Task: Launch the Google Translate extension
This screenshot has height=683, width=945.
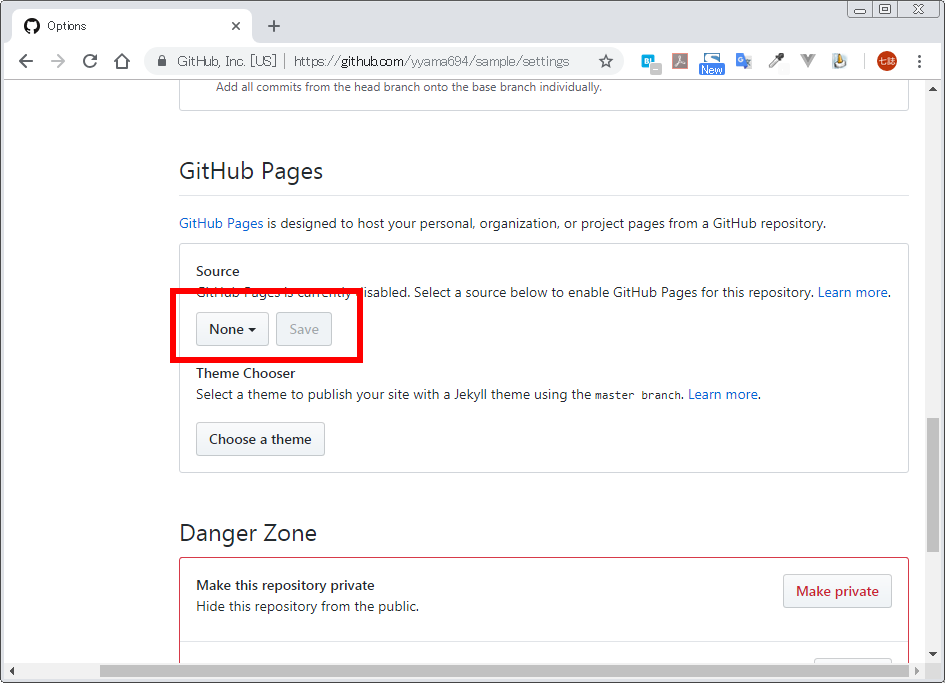Action: click(744, 61)
